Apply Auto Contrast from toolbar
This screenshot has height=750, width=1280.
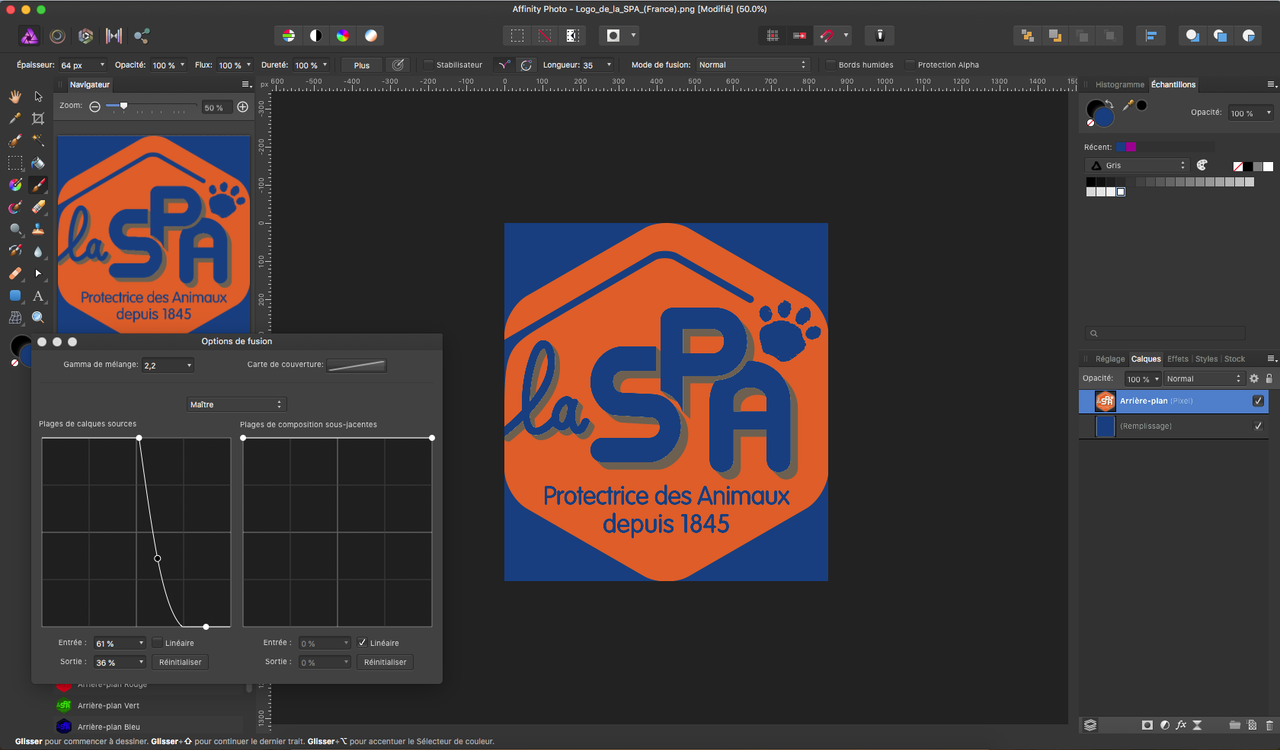316,36
